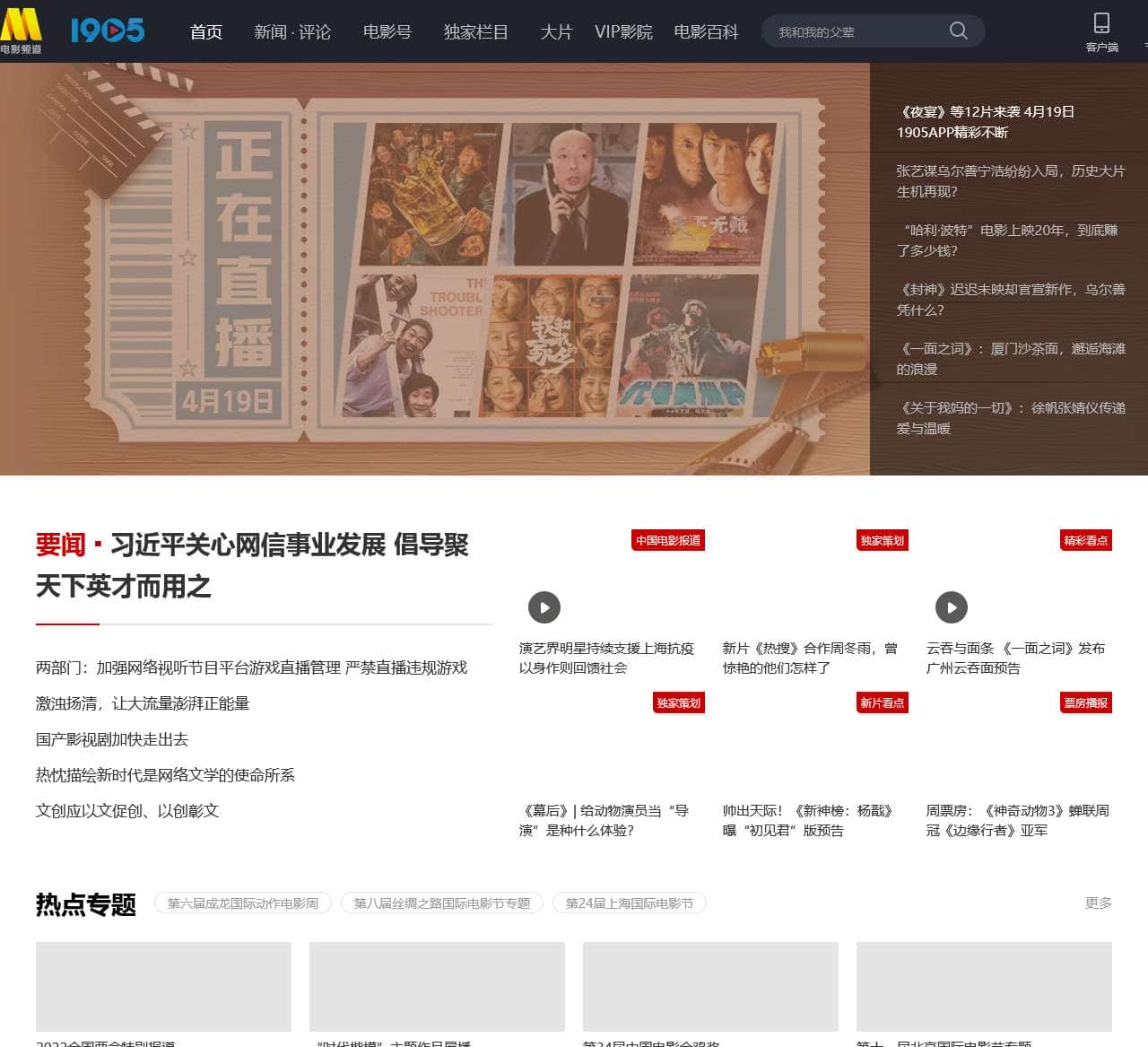Open 新片《热搜》合作周冬雨 article
The height and width of the screenshot is (1047, 1148).
coord(811,659)
